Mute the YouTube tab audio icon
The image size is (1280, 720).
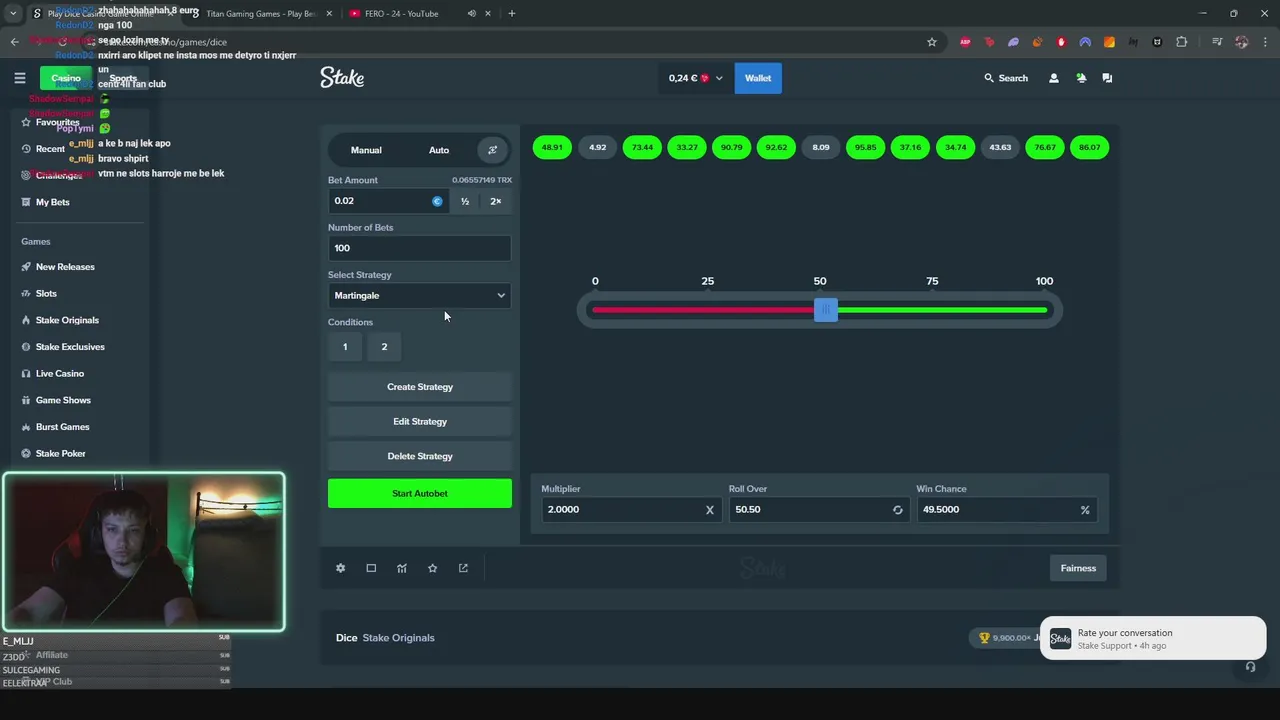coord(472,14)
